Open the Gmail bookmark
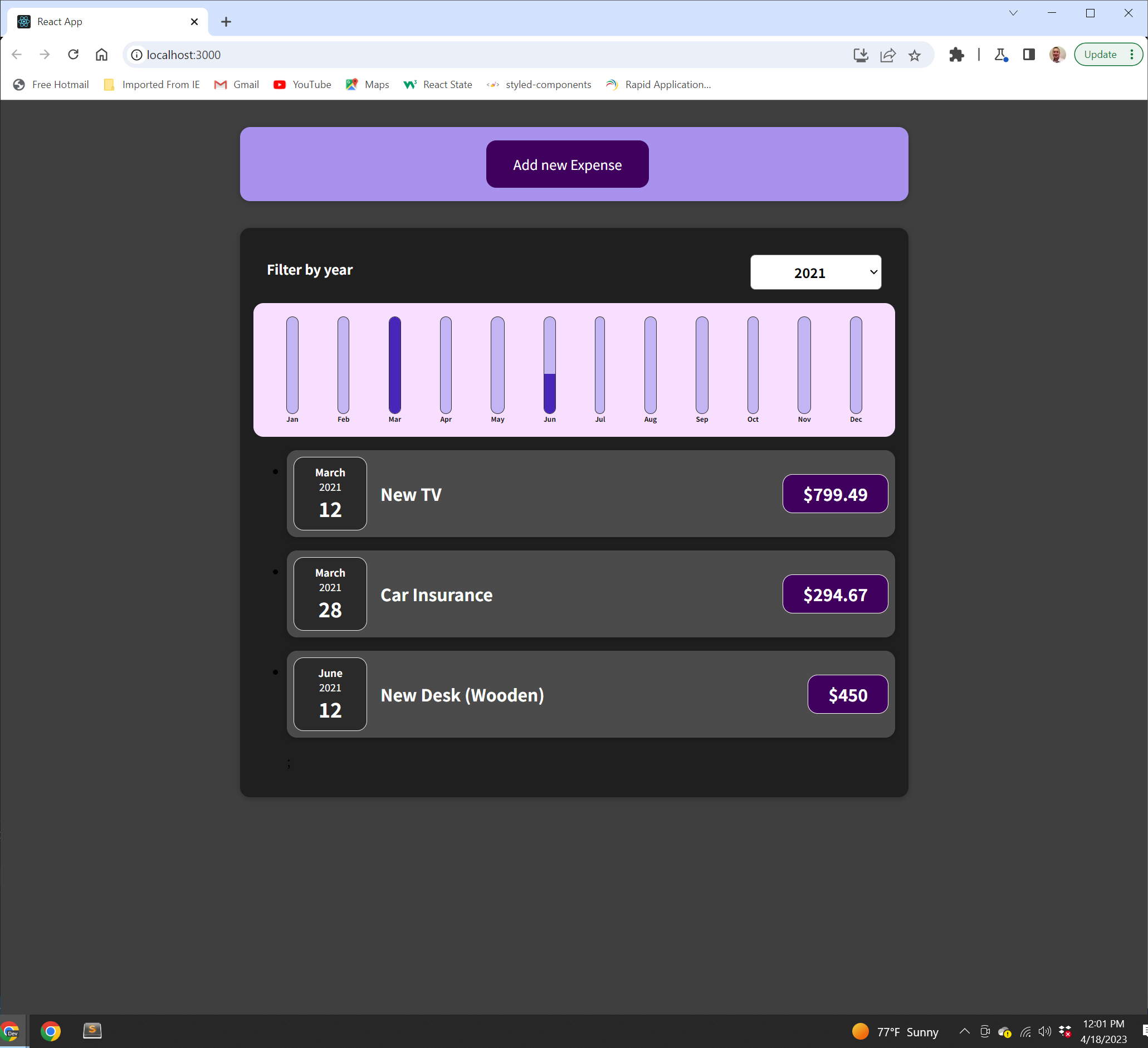The width and height of the screenshot is (1148, 1048). tap(236, 85)
